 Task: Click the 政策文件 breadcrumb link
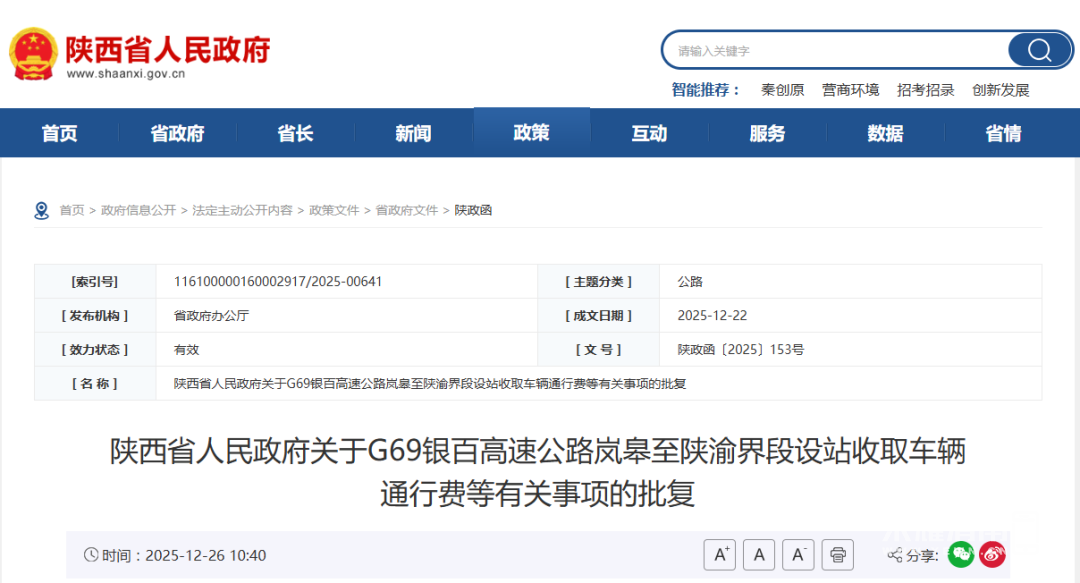click(x=333, y=210)
